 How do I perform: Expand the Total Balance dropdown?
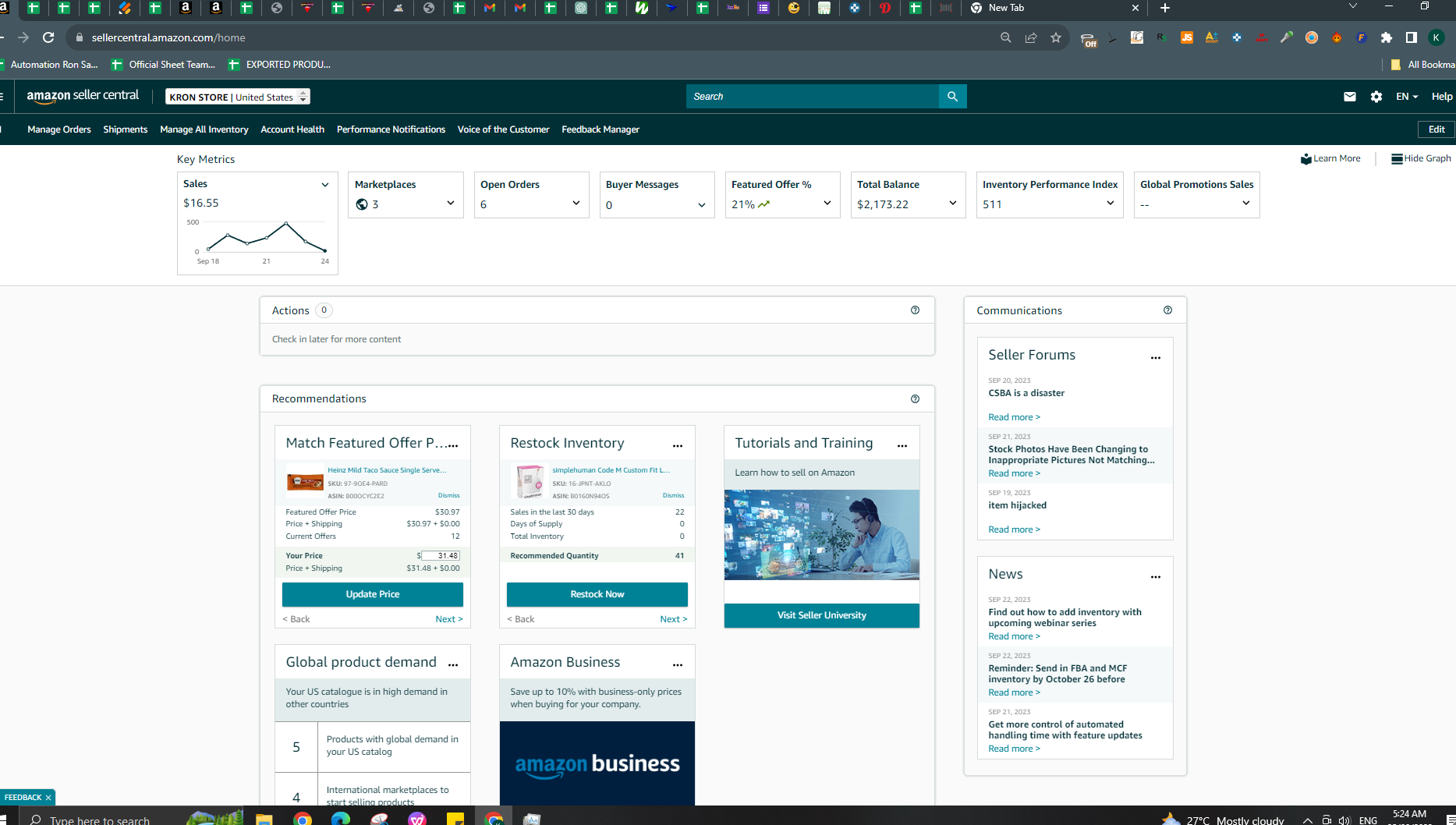coord(953,204)
